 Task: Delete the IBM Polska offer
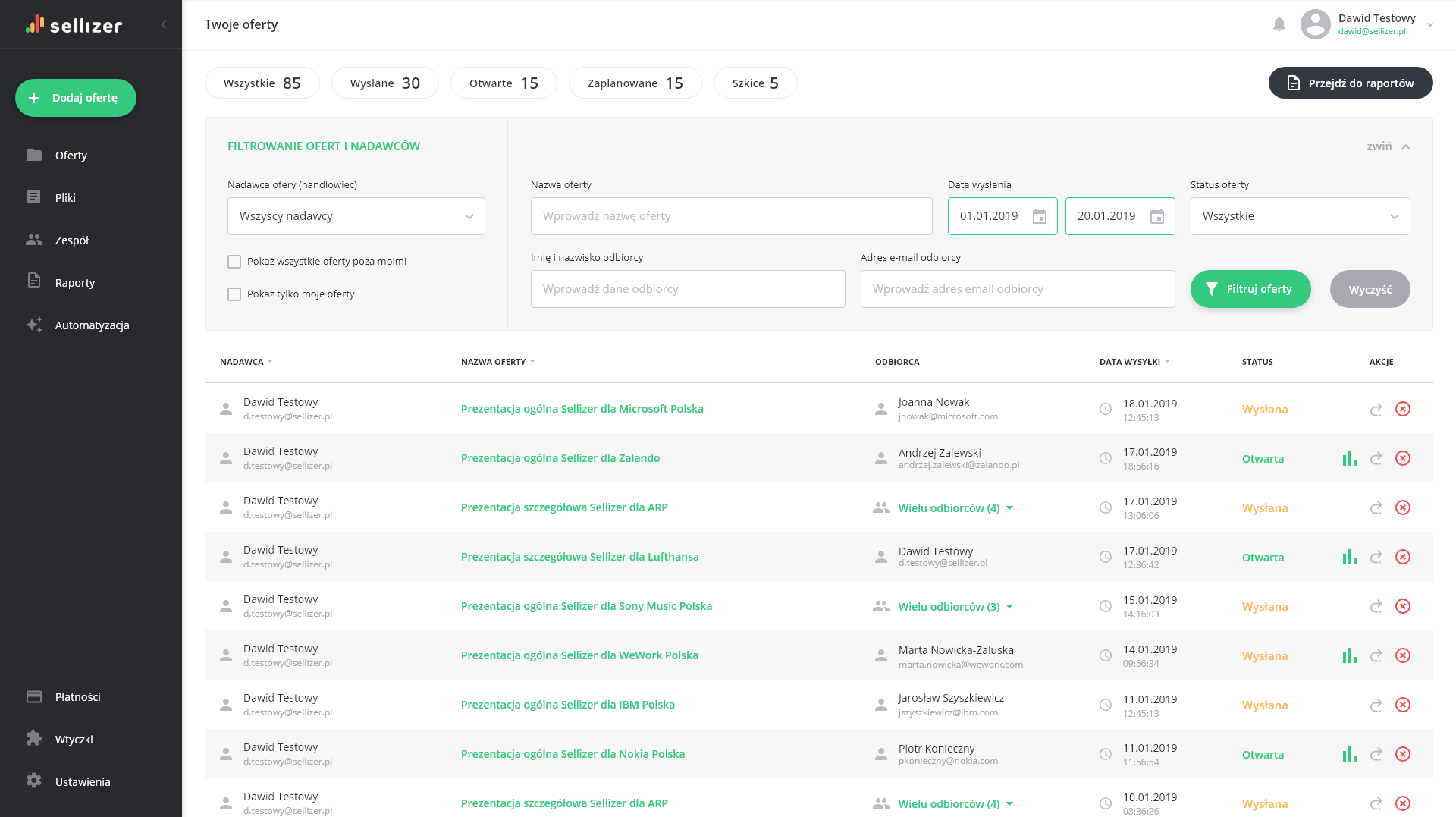(1403, 705)
